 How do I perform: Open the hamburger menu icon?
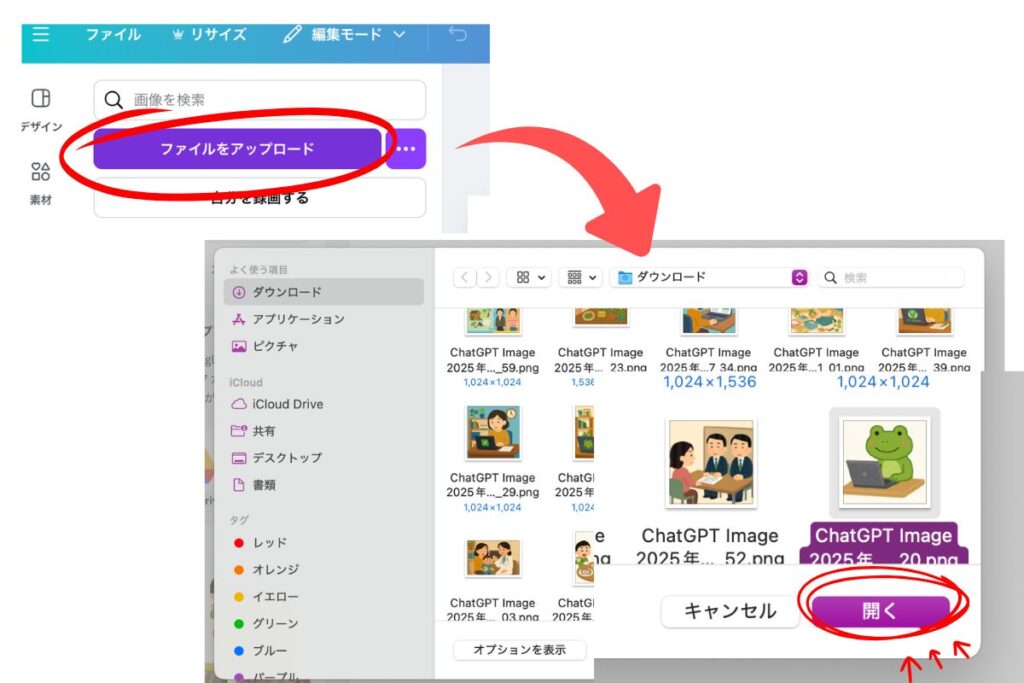(x=41, y=35)
